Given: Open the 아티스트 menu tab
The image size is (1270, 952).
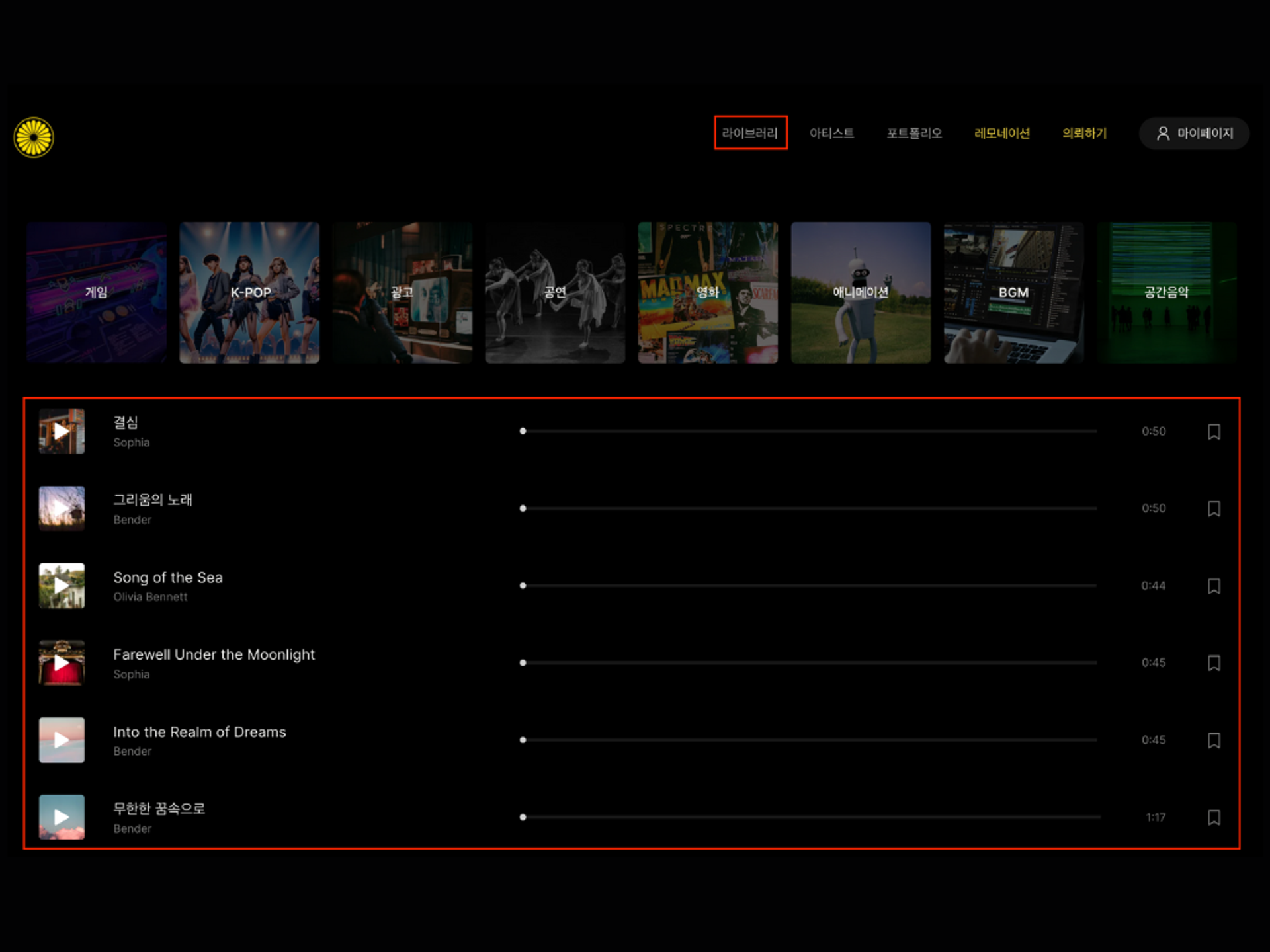Looking at the screenshot, I should coord(831,133).
